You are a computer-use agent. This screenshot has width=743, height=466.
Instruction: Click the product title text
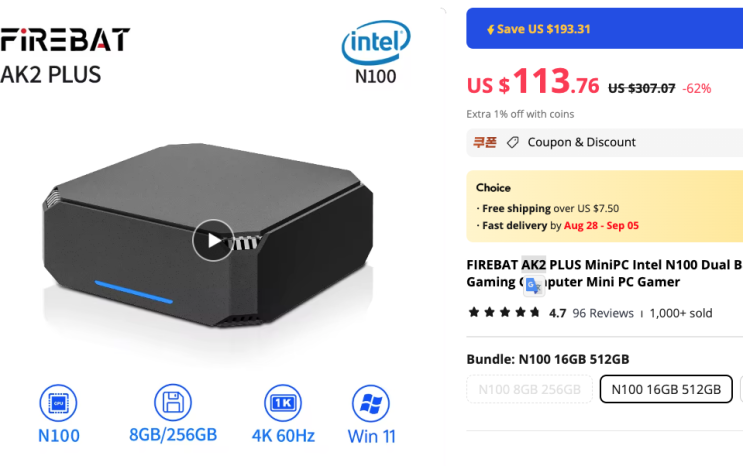(605, 273)
